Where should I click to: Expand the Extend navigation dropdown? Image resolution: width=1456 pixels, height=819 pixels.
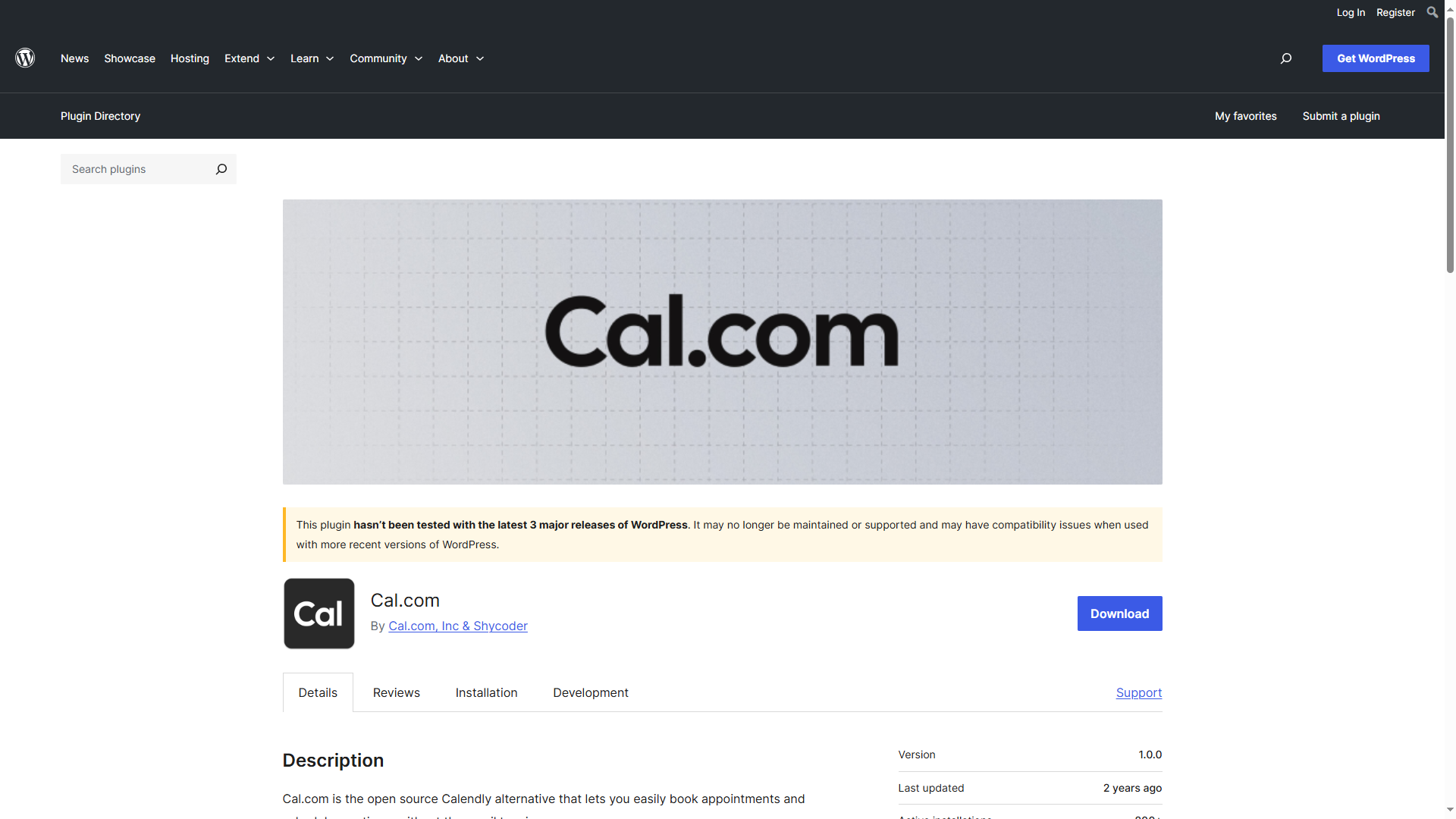tap(248, 58)
